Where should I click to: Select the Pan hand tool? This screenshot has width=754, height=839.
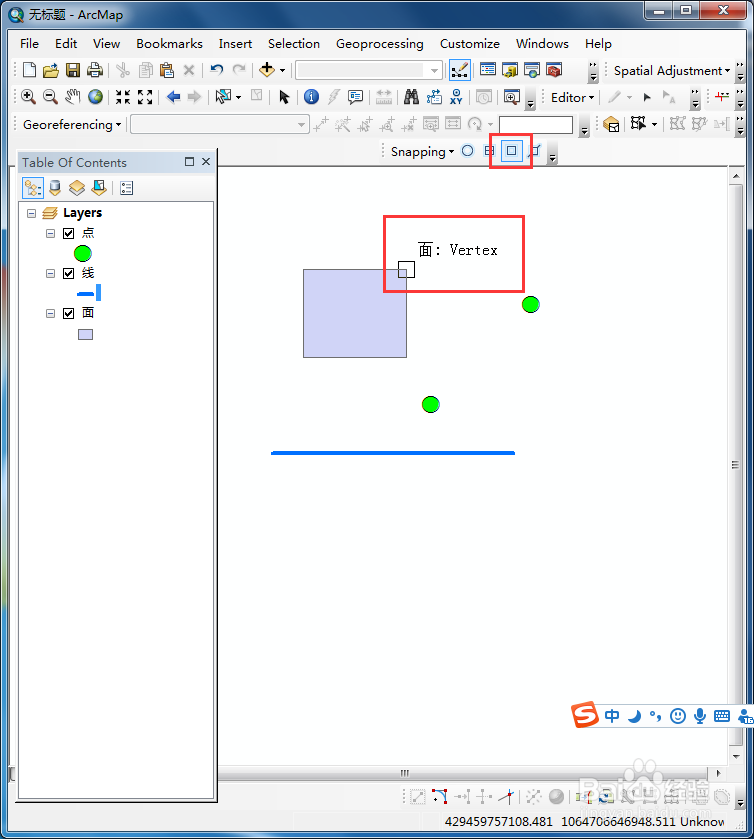[73, 97]
